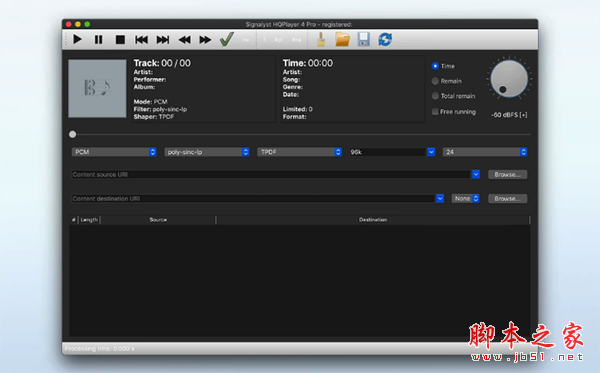Viewport: 600px width, 373px height.
Task: Click the Content destination URI field
Action: tap(253, 199)
